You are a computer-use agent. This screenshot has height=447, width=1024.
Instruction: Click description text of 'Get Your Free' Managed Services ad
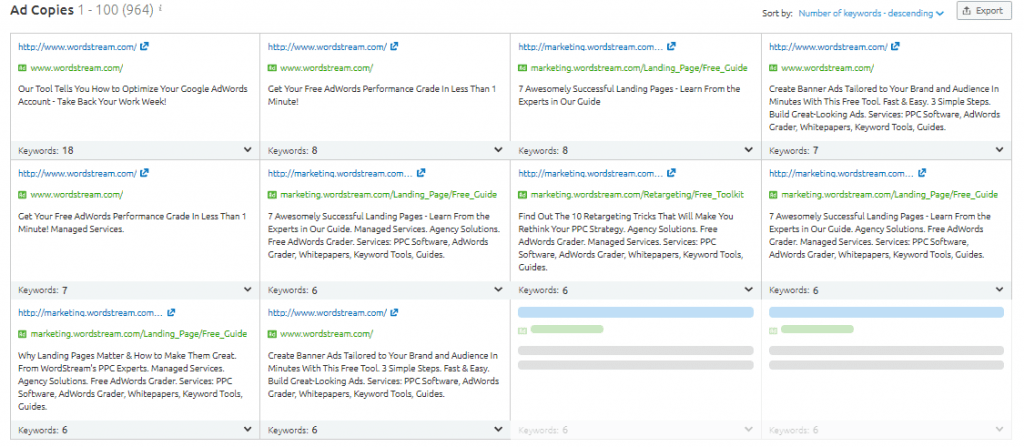pyautogui.click(x=133, y=223)
